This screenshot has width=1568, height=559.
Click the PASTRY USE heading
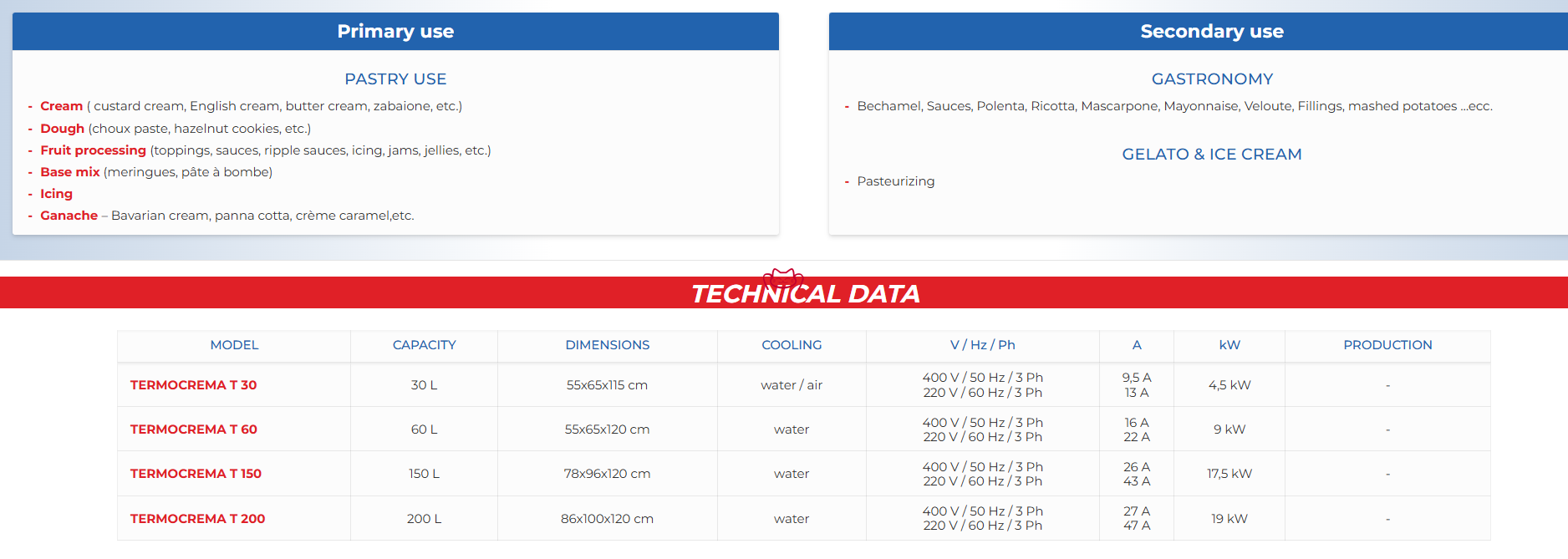click(x=395, y=79)
